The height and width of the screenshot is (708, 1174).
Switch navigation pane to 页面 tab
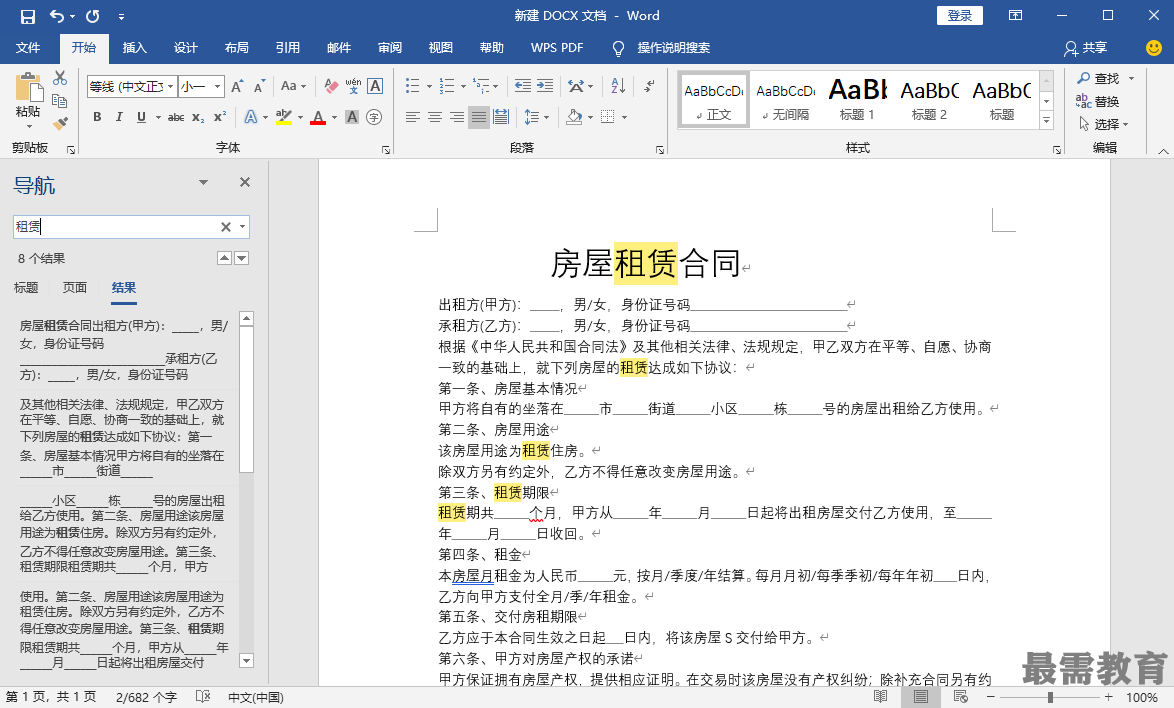pos(75,287)
